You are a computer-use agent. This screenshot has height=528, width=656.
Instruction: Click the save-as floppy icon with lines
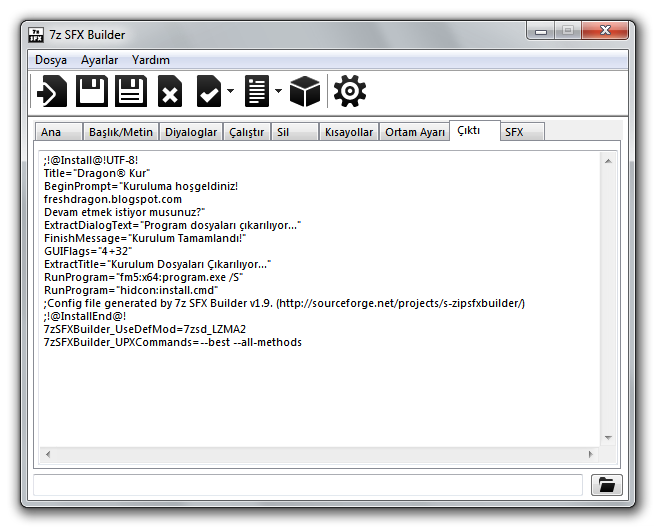coord(131,91)
